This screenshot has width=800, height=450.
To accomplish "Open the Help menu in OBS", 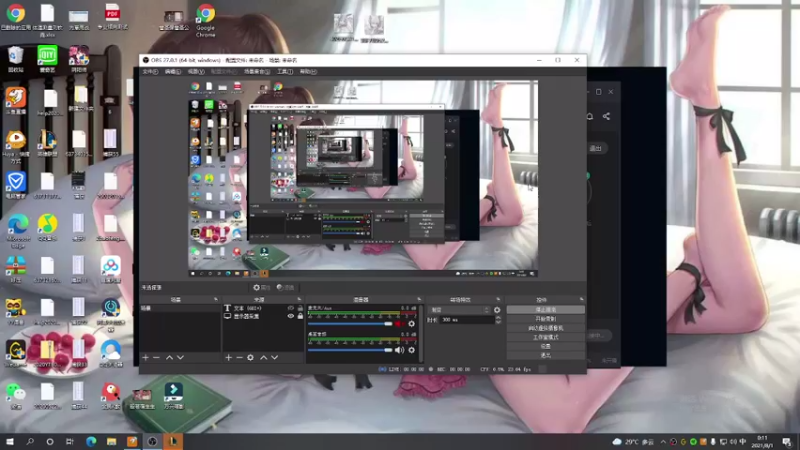I will pyautogui.click(x=308, y=72).
